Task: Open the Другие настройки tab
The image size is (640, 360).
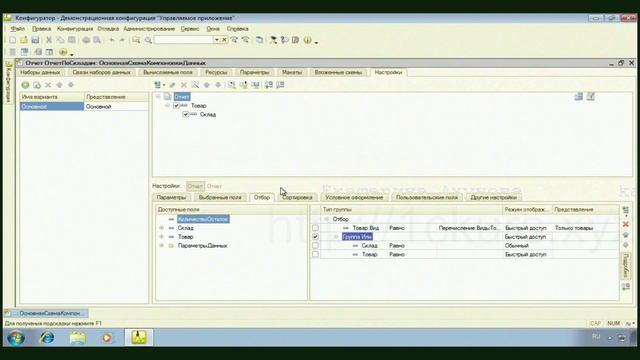Action: tap(493, 198)
